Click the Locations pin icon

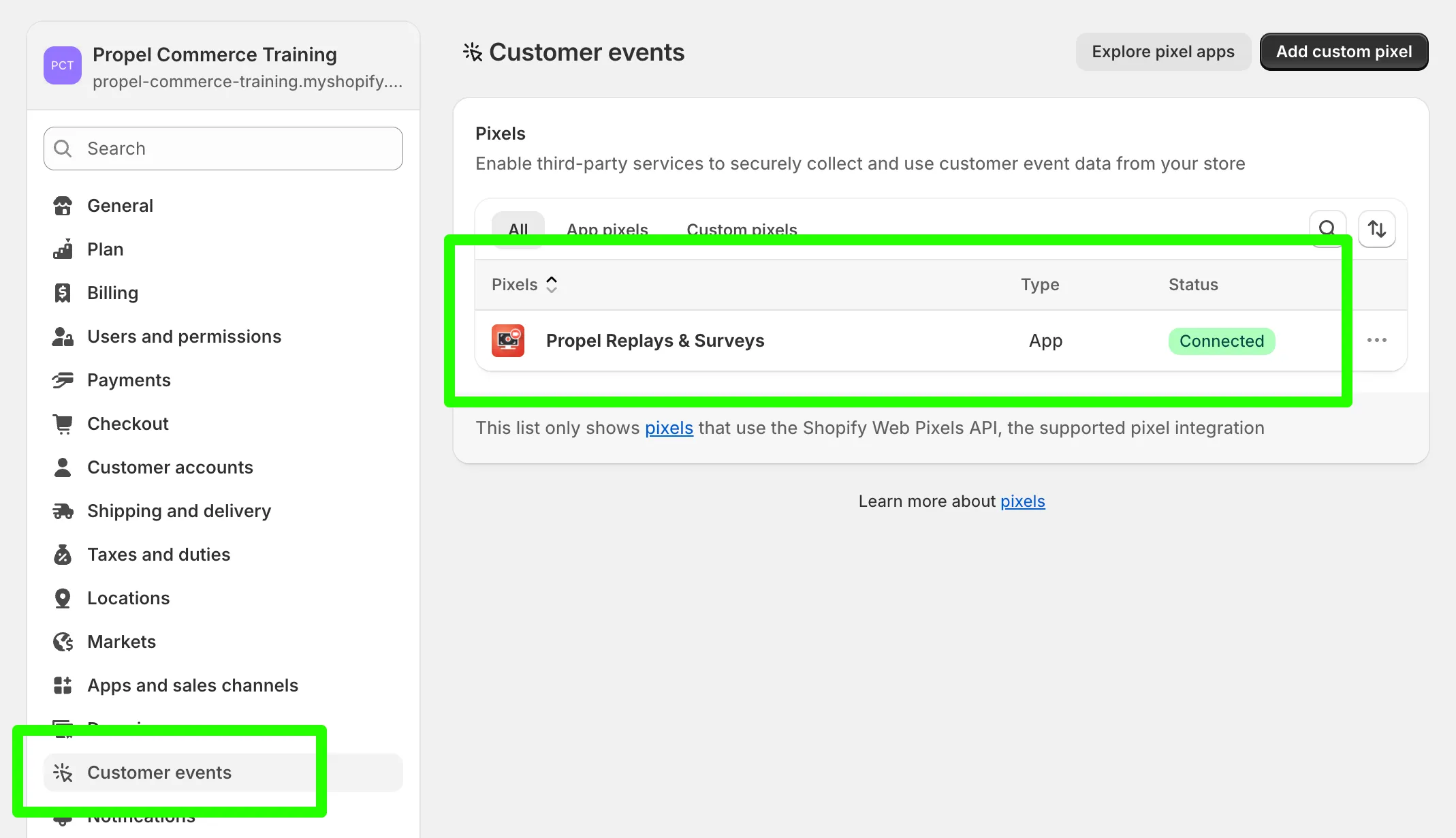pyautogui.click(x=63, y=598)
